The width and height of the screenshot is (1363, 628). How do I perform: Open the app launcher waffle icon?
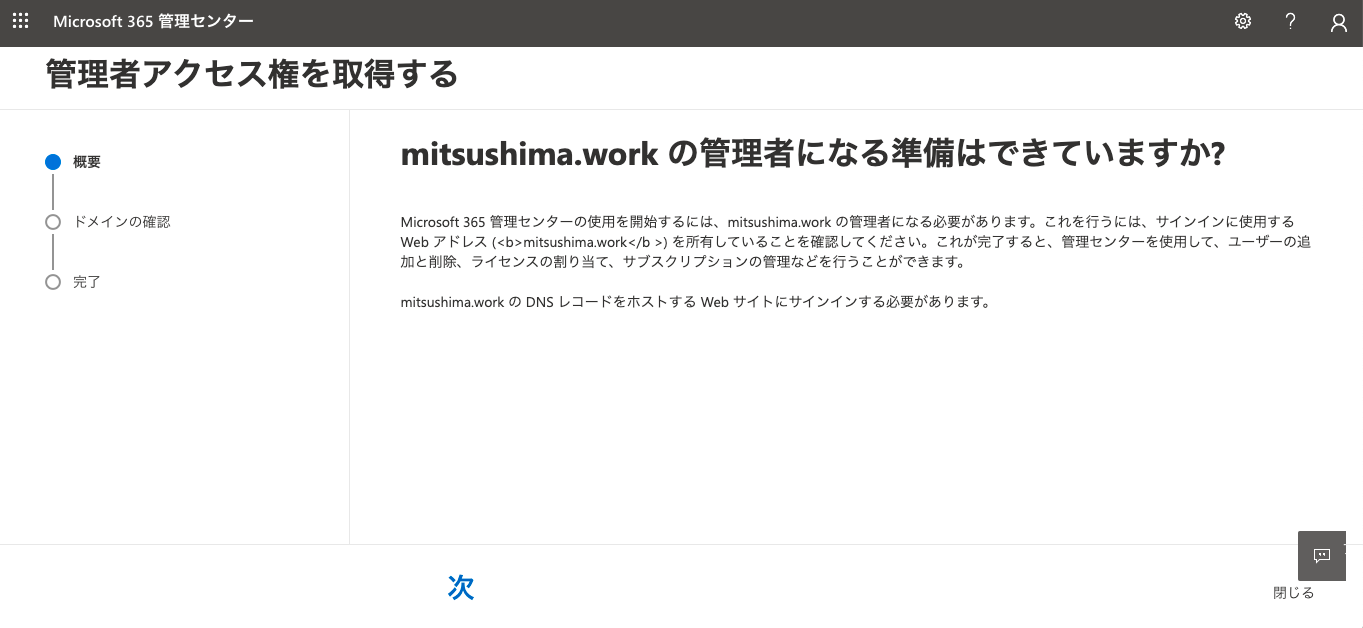click(20, 21)
